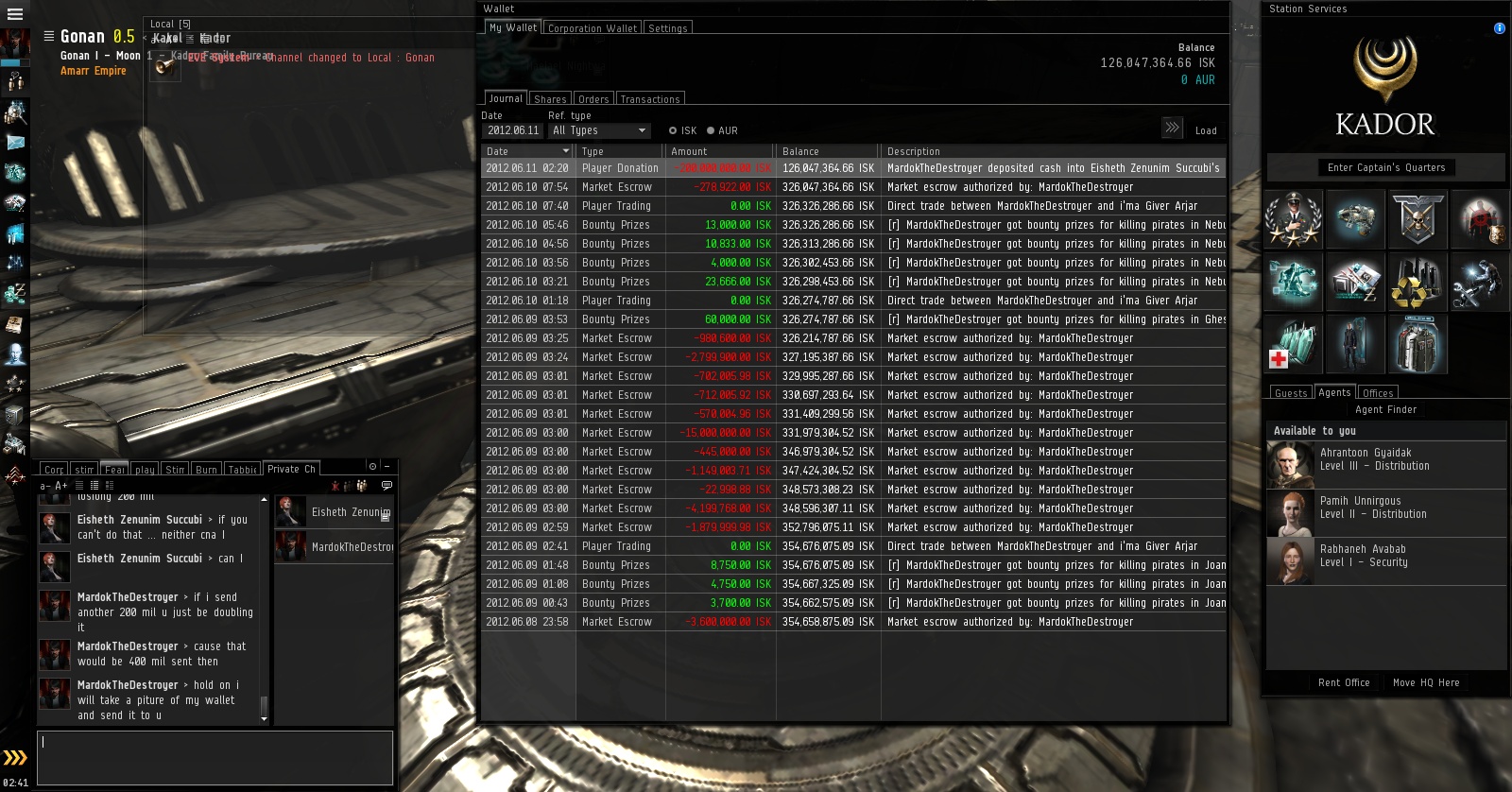This screenshot has width=1512, height=792.
Task: Switch to the Burn chat channel tab
Action: point(207,470)
